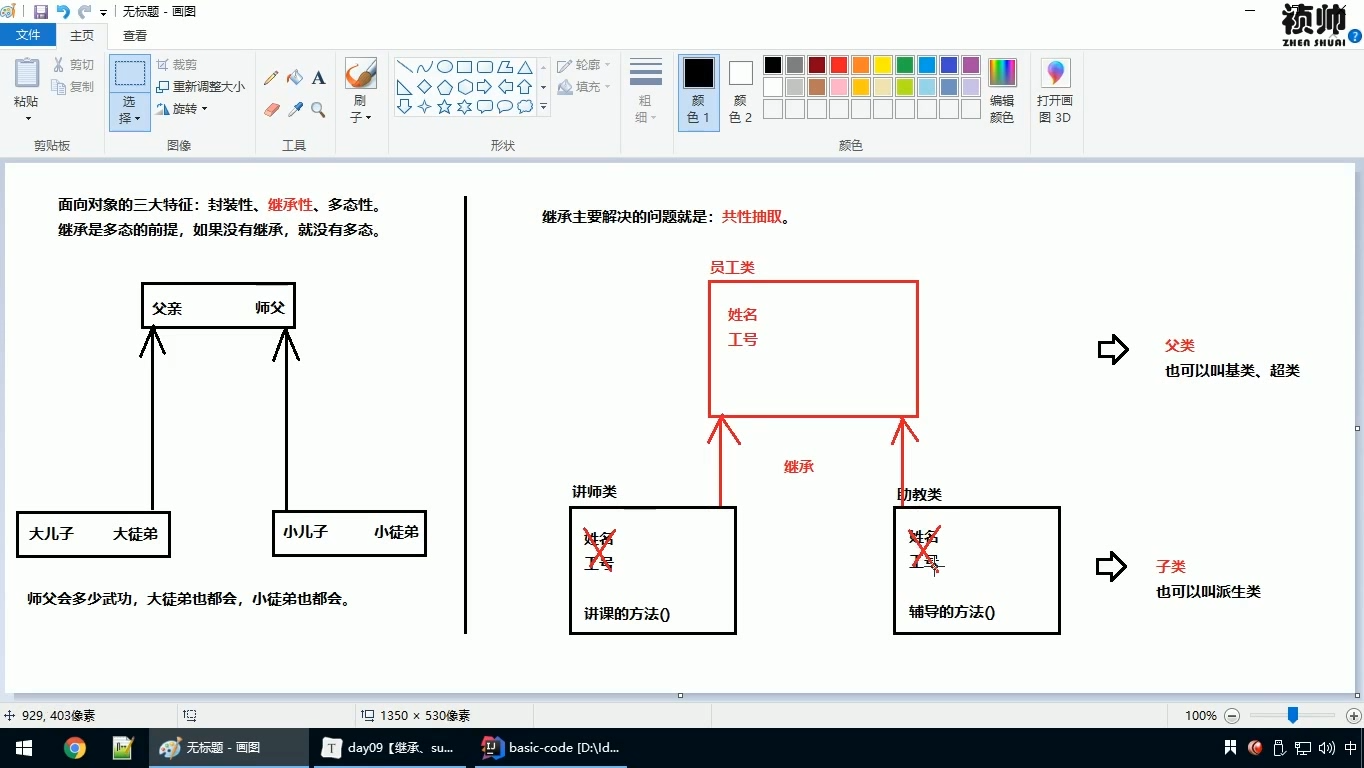Choose the dark green color swatch

tap(905, 65)
